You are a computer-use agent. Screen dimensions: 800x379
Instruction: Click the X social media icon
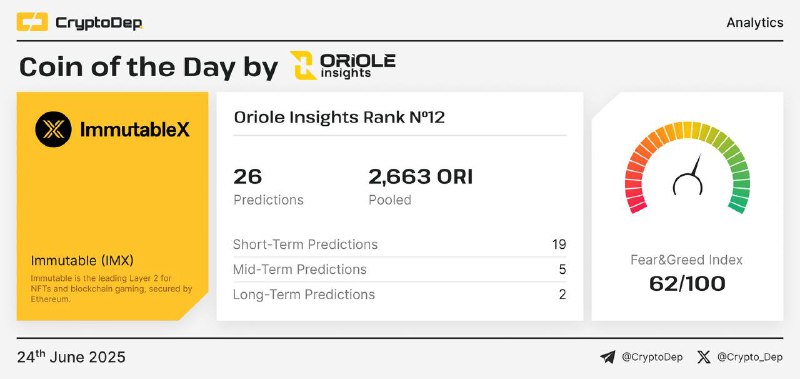(704, 358)
